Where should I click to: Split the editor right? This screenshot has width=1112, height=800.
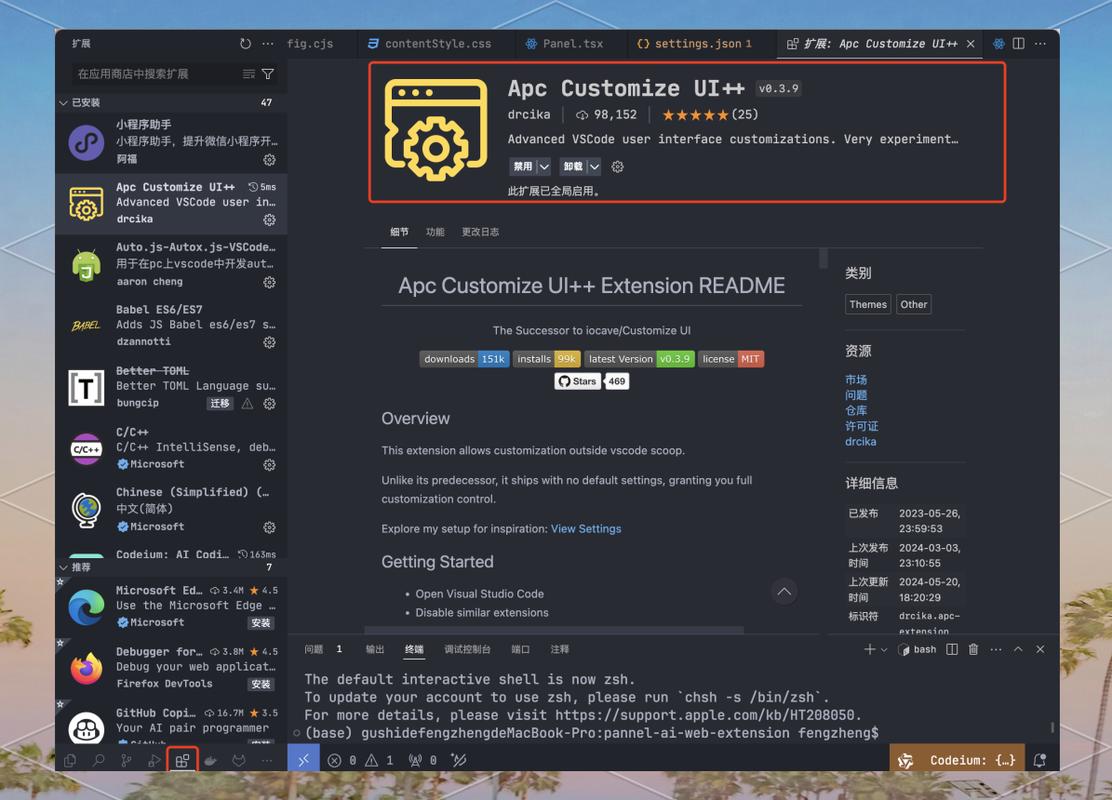point(1018,43)
